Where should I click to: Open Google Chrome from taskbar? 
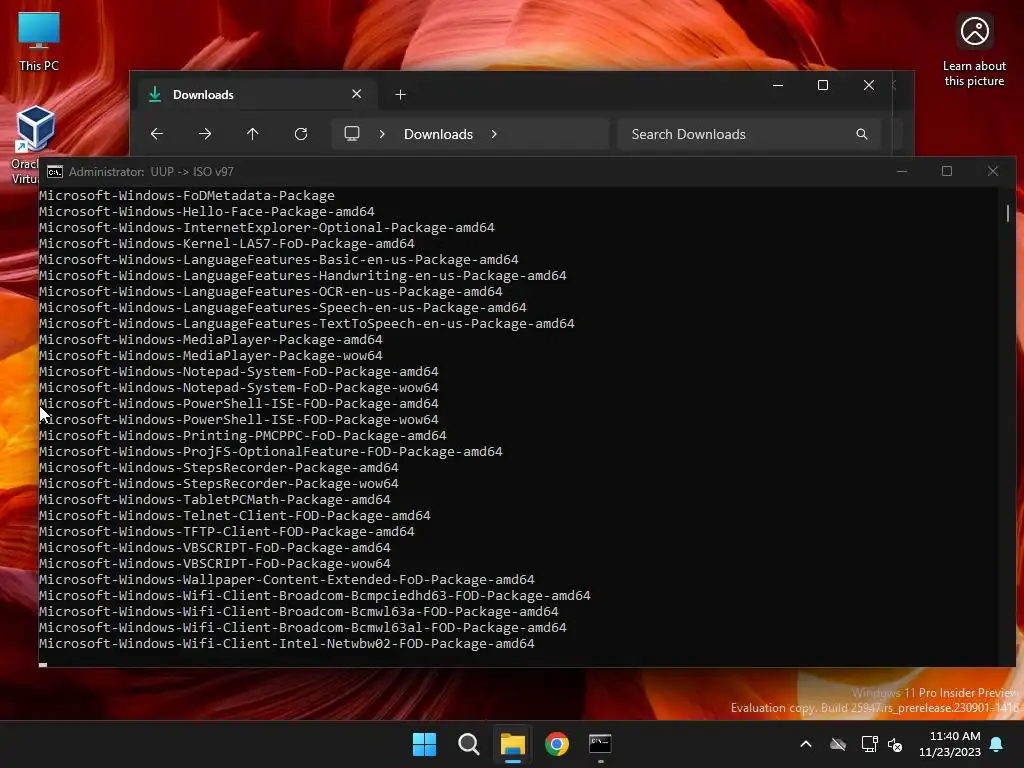tap(556, 744)
